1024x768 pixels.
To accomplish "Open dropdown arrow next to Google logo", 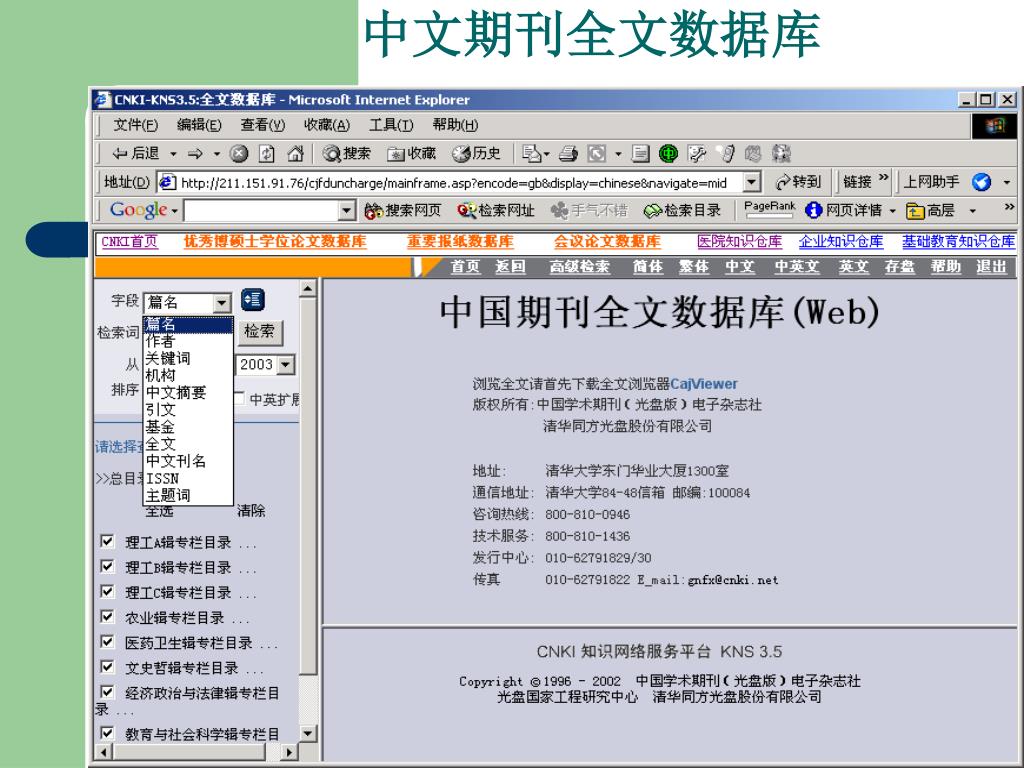I will tap(174, 211).
